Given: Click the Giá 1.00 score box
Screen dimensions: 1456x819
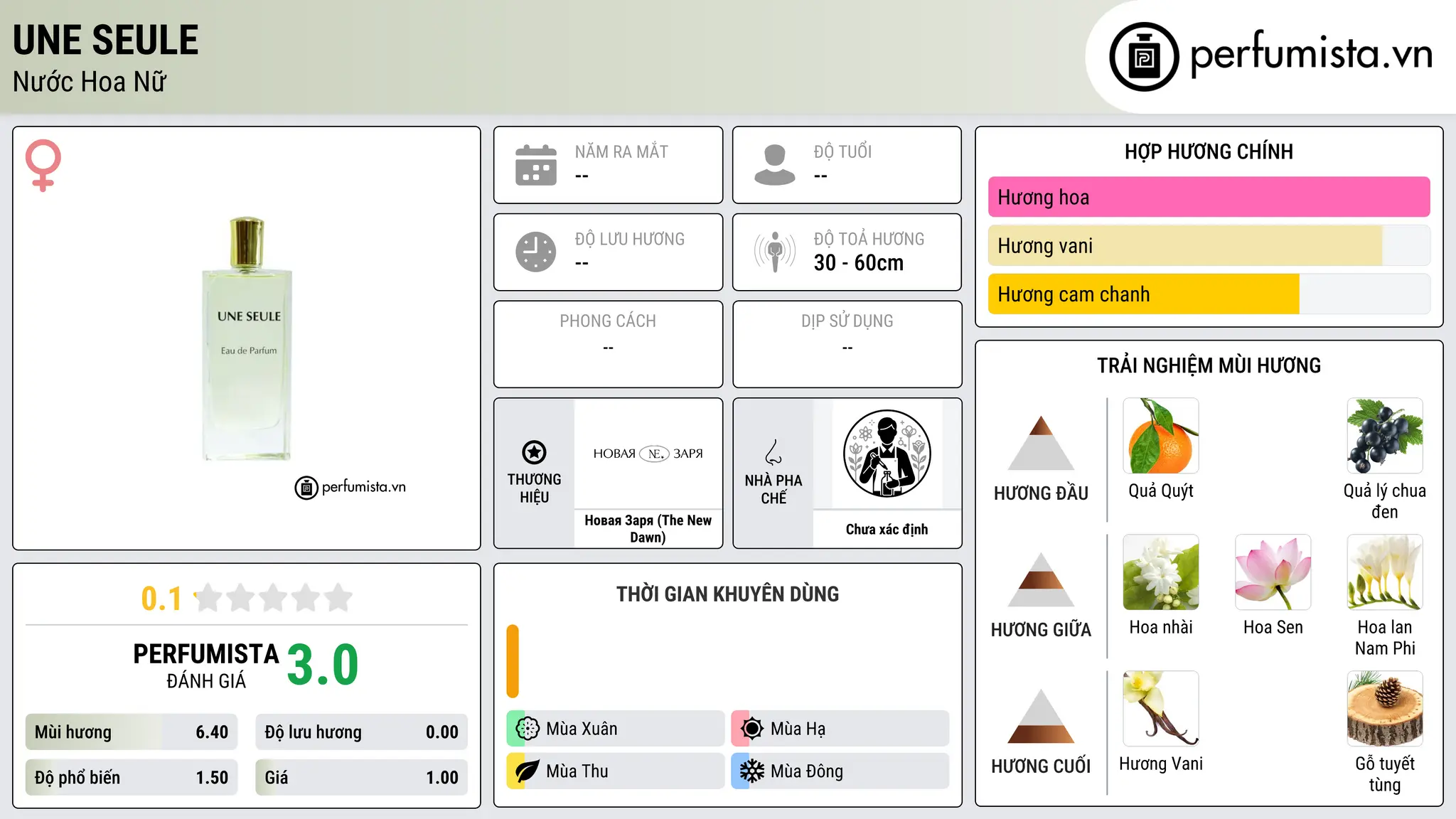Looking at the screenshot, I should coord(361,778).
